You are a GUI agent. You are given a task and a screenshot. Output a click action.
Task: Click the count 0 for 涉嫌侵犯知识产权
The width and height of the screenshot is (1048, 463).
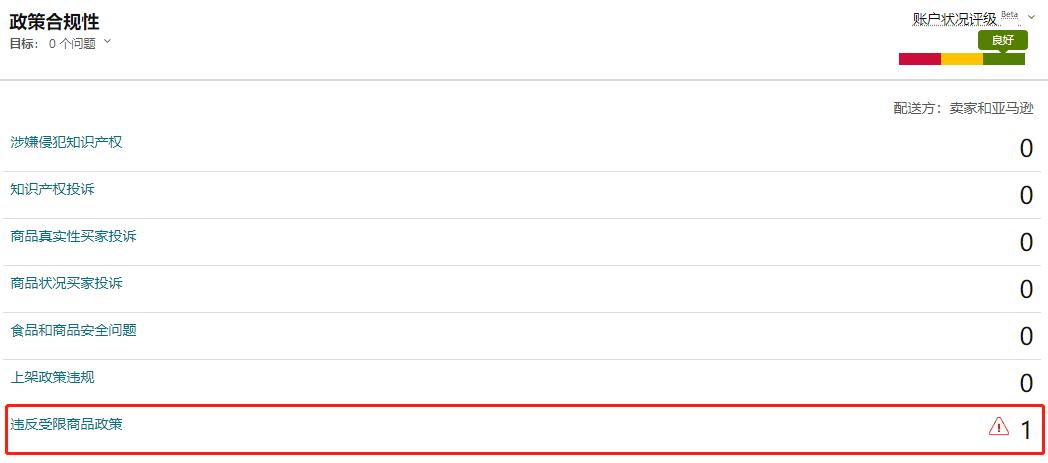tap(1026, 149)
